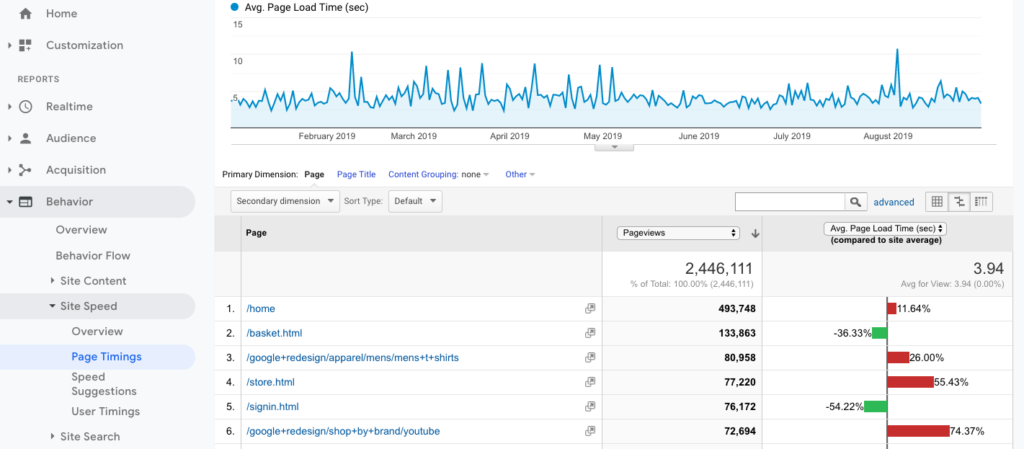Viewport: 1024px width, 449px height.
Task: Click the Audience person icon
Action: (25, 138)
